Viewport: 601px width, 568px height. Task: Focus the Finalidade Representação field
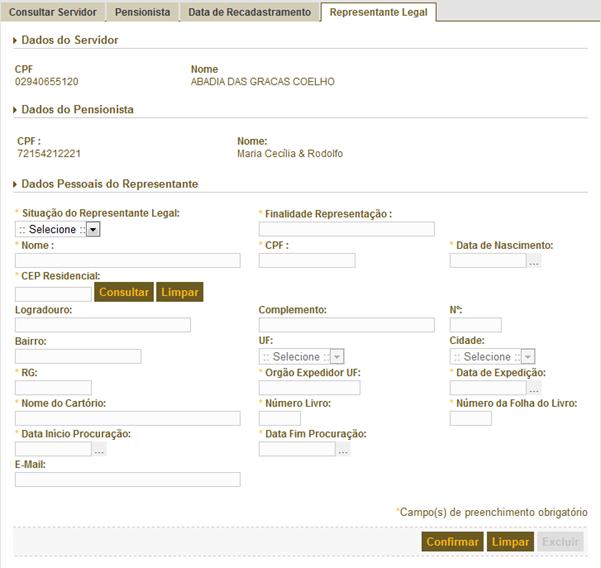(x=346, y=229)
